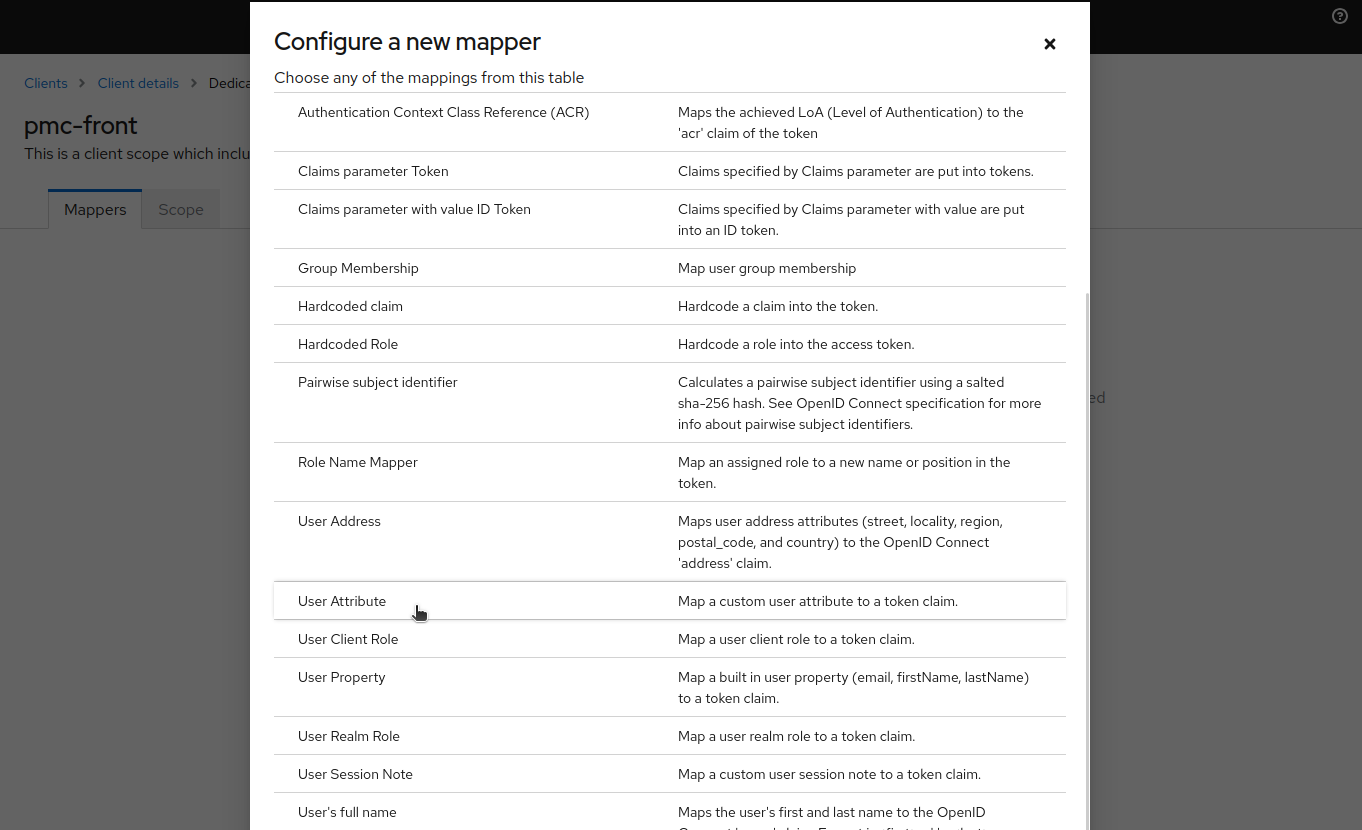Go to Client details breadcrumb
The height and width of the screenshot is (830, 1362).
(138, 83)
